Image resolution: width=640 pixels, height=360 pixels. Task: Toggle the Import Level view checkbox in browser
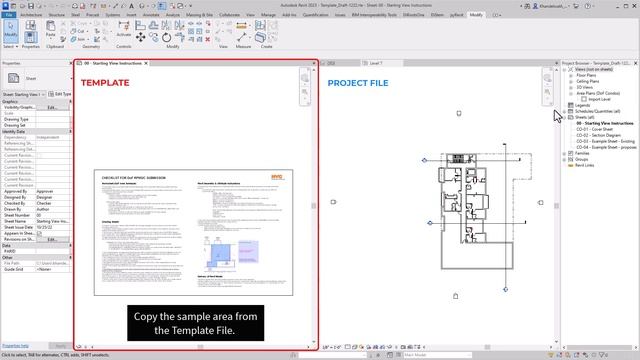(x=584, y=99)
